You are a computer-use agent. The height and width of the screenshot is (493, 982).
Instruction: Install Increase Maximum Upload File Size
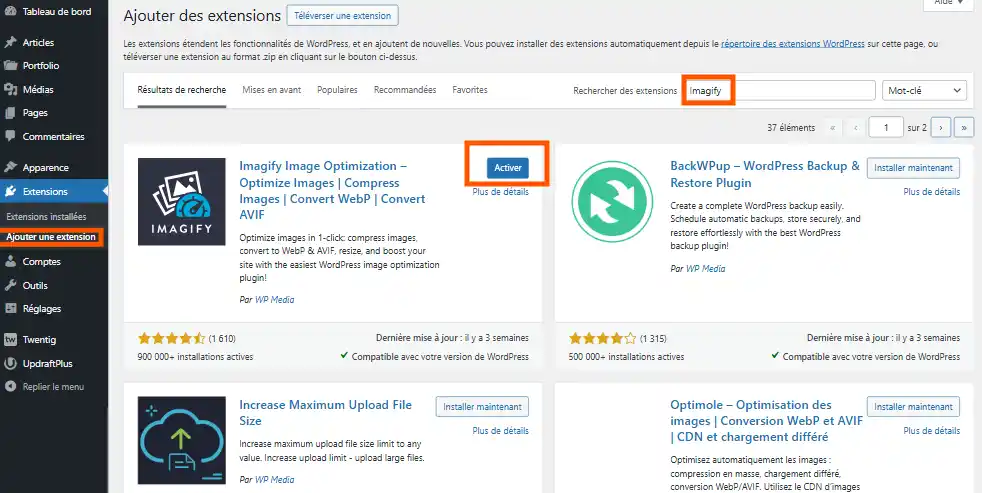(482, 407)
